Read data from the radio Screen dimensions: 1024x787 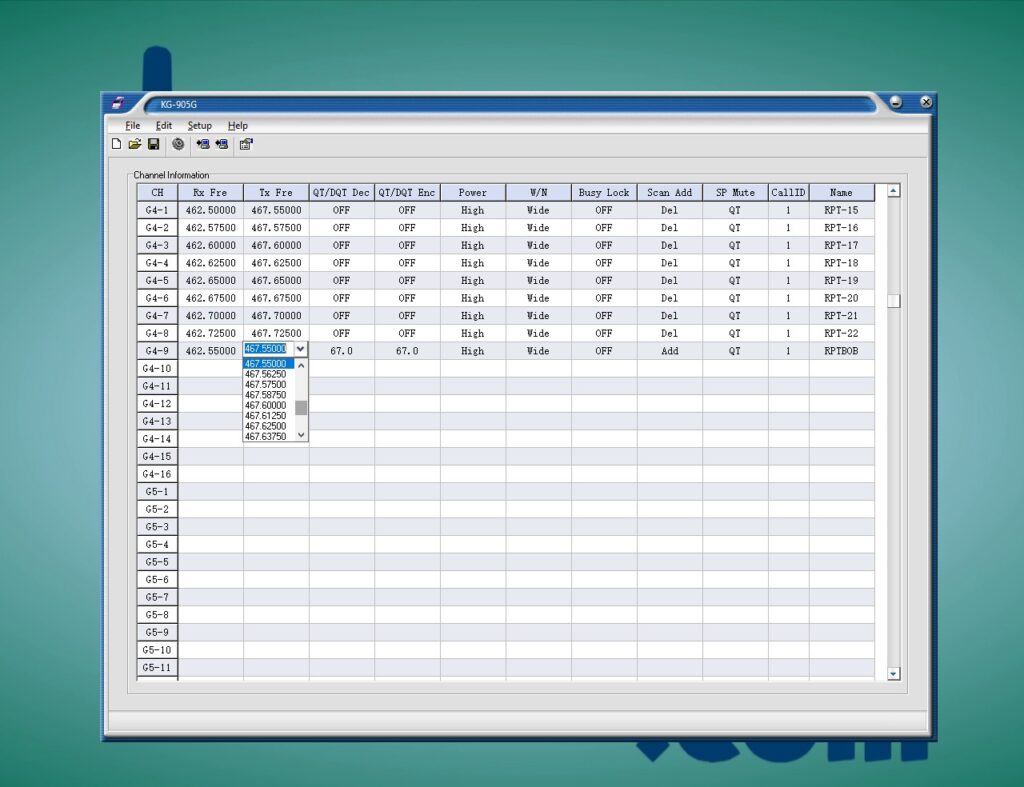202,144
